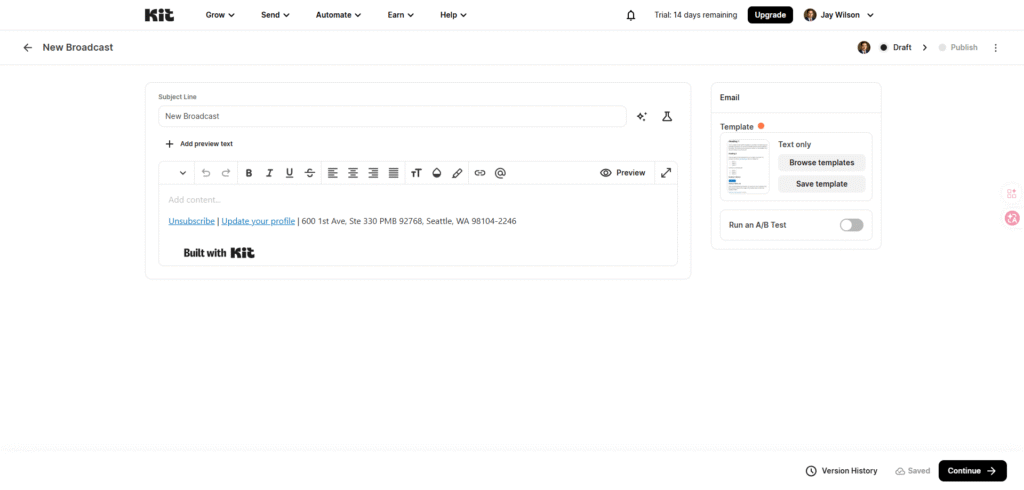Image resolution: width=1024 pixels, height=490 pixels.
Task: Open the Automate menu
Action: (338, 15)
